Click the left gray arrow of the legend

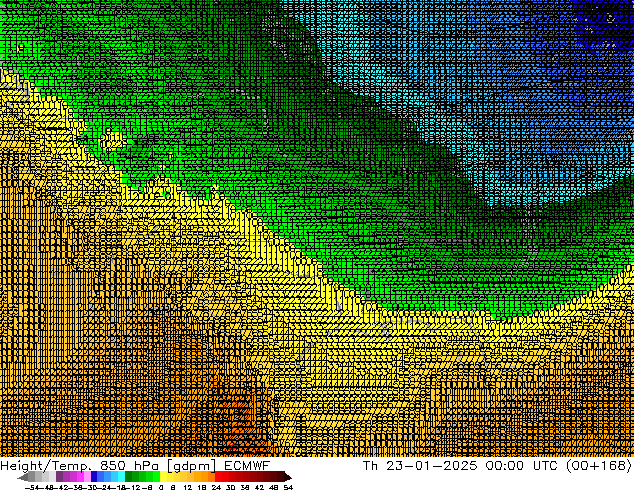[x=23, y=477]
